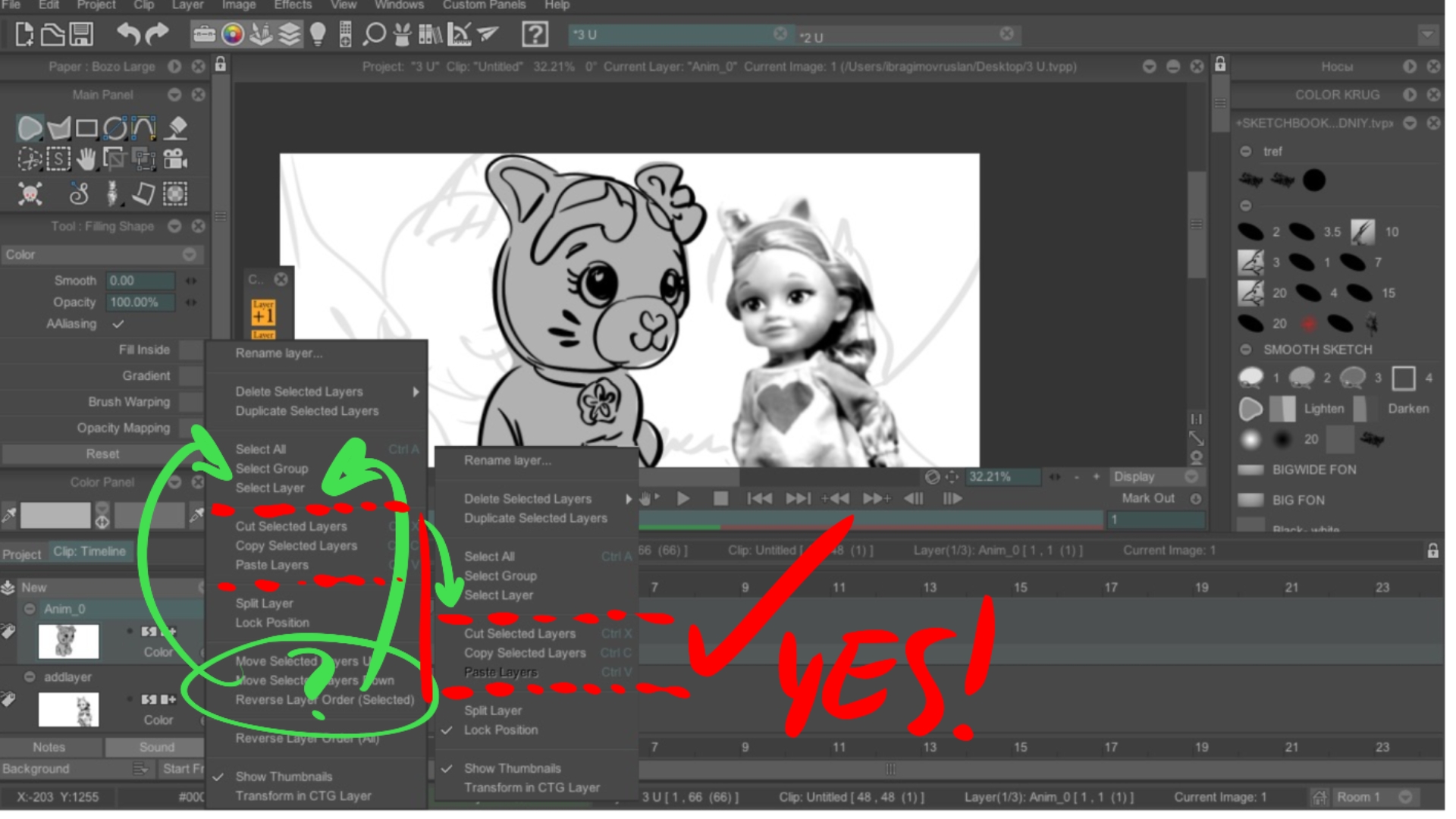Select the flood fill bucket tool
Image resolution: width=1456 pixels, height=819 pixels.
[x=177, y=128]
